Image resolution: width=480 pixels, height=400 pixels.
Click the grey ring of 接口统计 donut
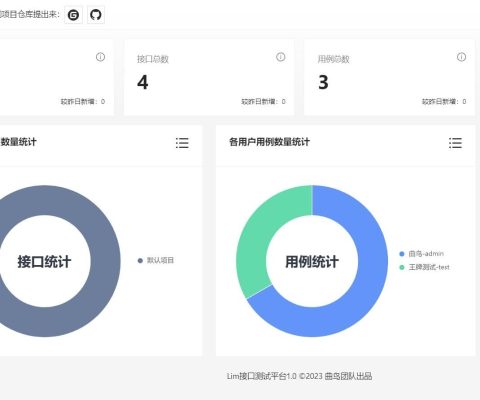[105, 261]
